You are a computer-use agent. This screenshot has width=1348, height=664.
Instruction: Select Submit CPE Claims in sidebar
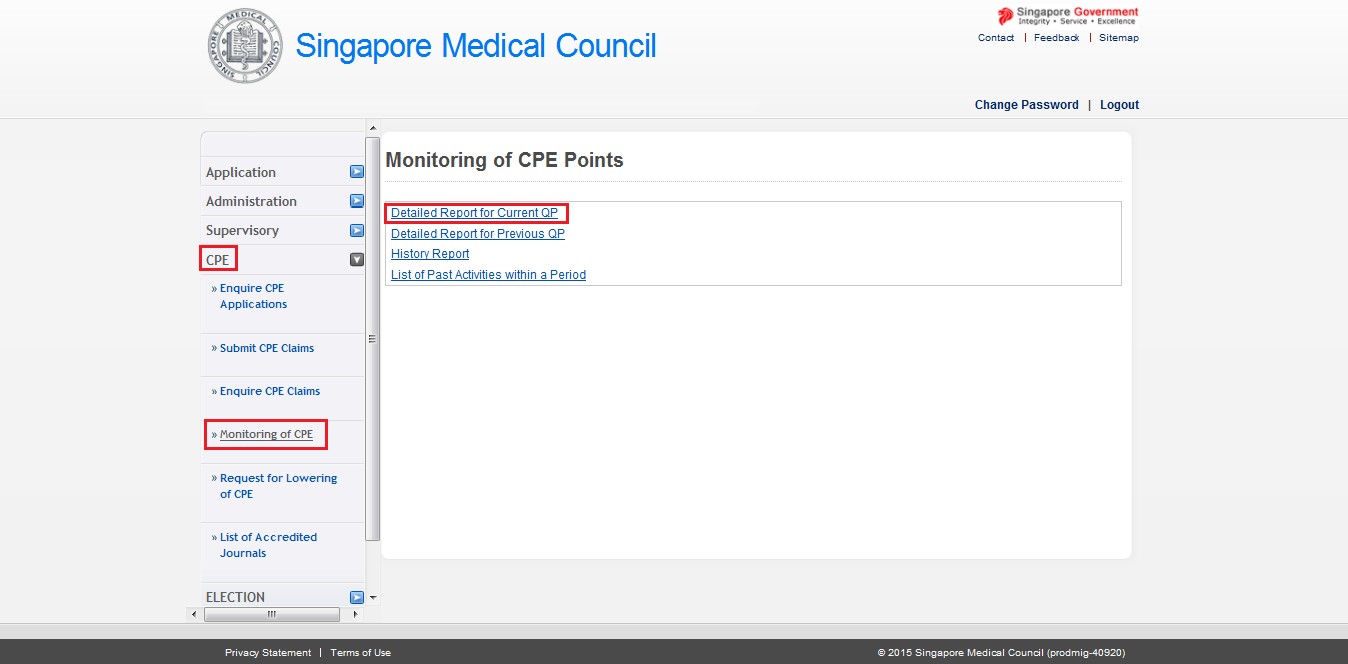[266, 348]
